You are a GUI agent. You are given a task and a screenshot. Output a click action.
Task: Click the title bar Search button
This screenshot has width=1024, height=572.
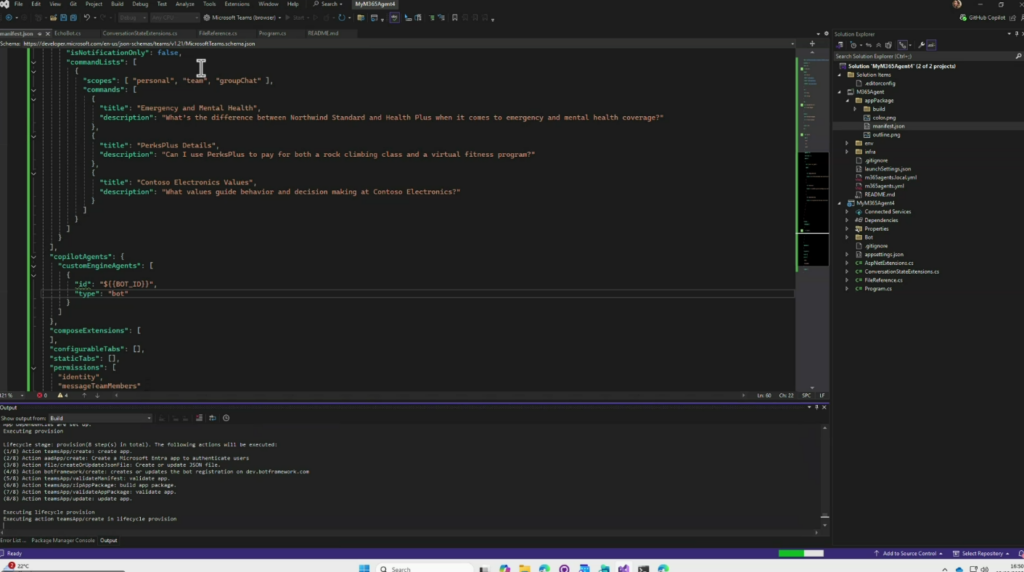tap(327, 4)
